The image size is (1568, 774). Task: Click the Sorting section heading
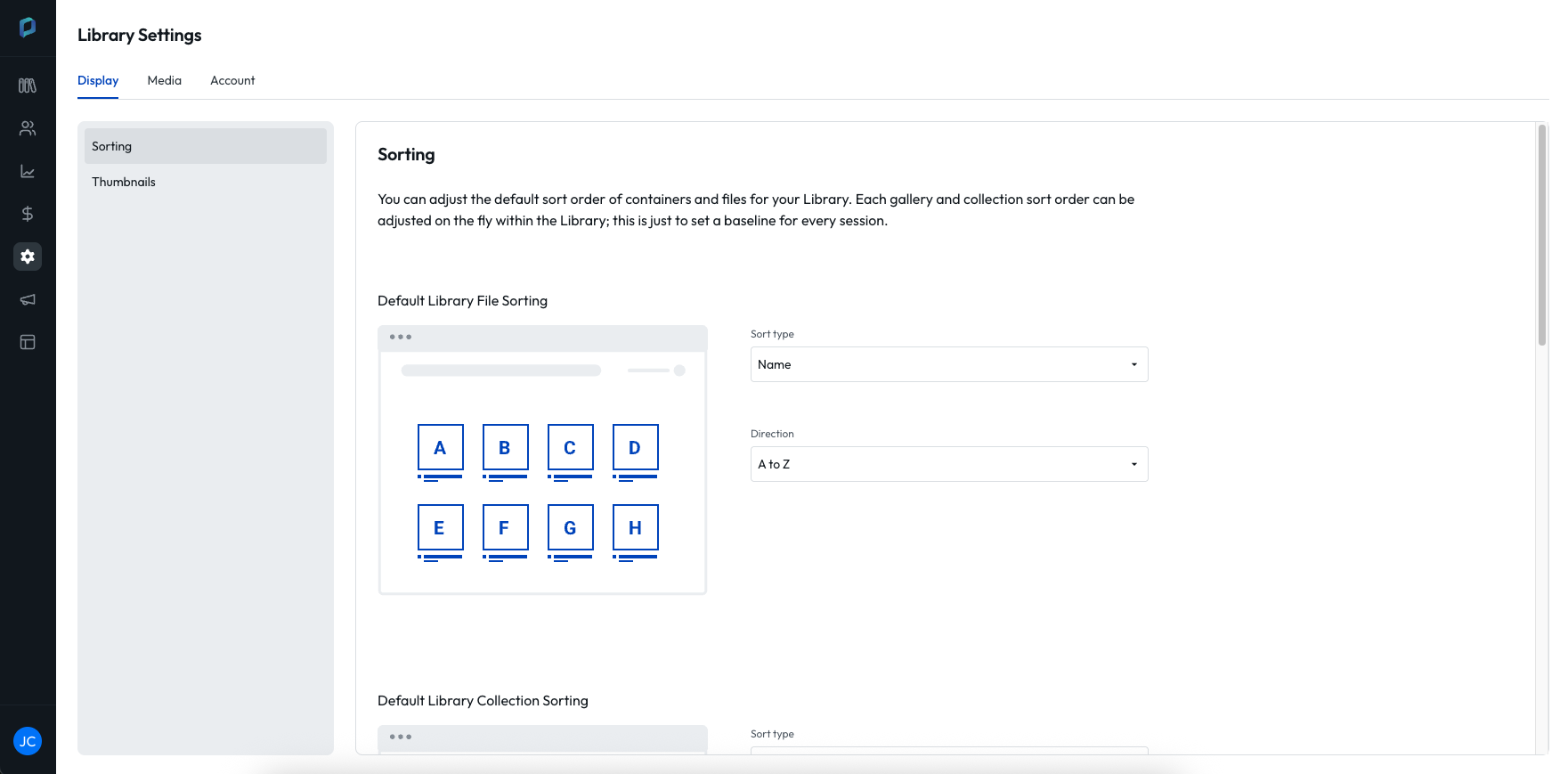click(406, 154)
